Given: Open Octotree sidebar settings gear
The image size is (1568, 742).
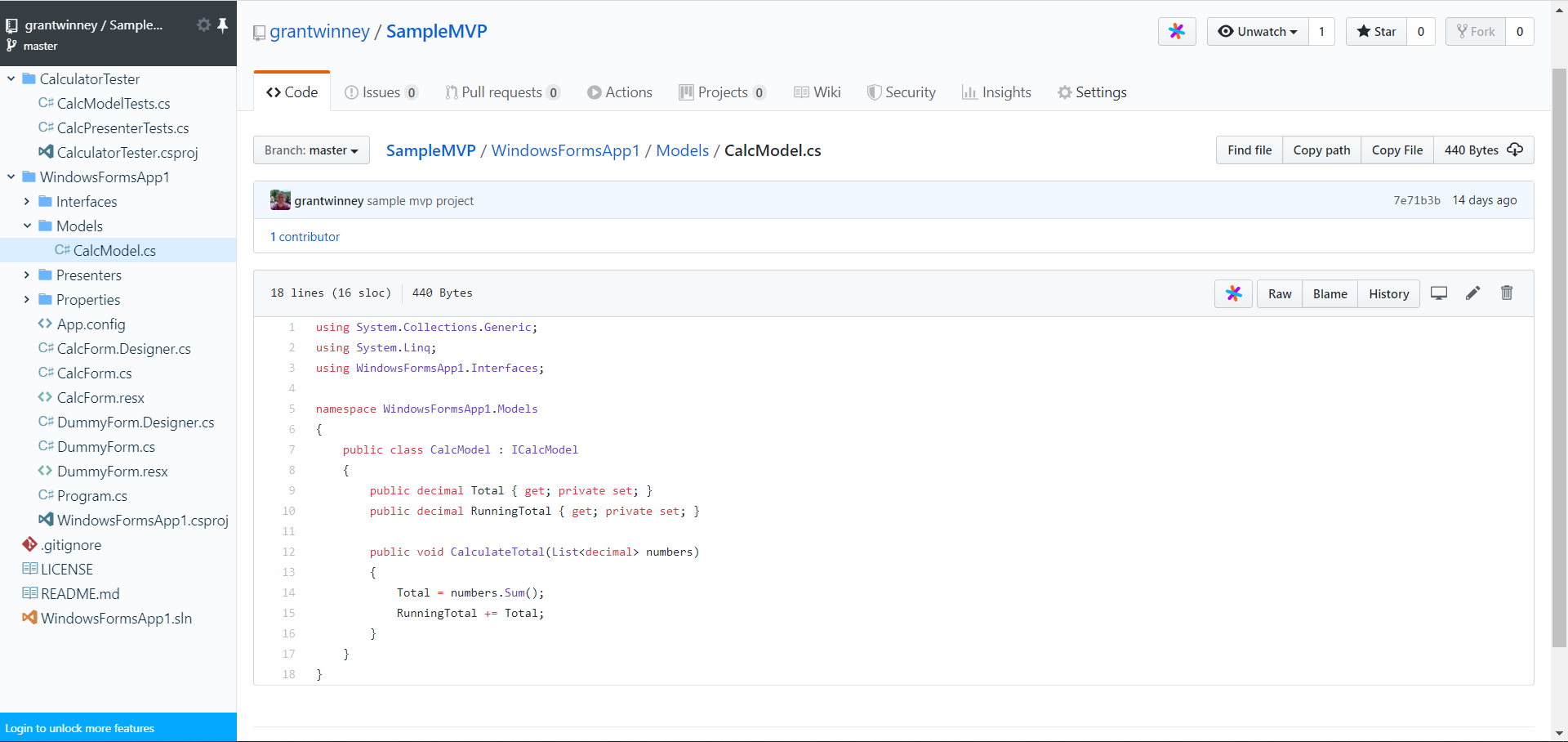Looking at the screenshot, I should (x=203, y=25).
